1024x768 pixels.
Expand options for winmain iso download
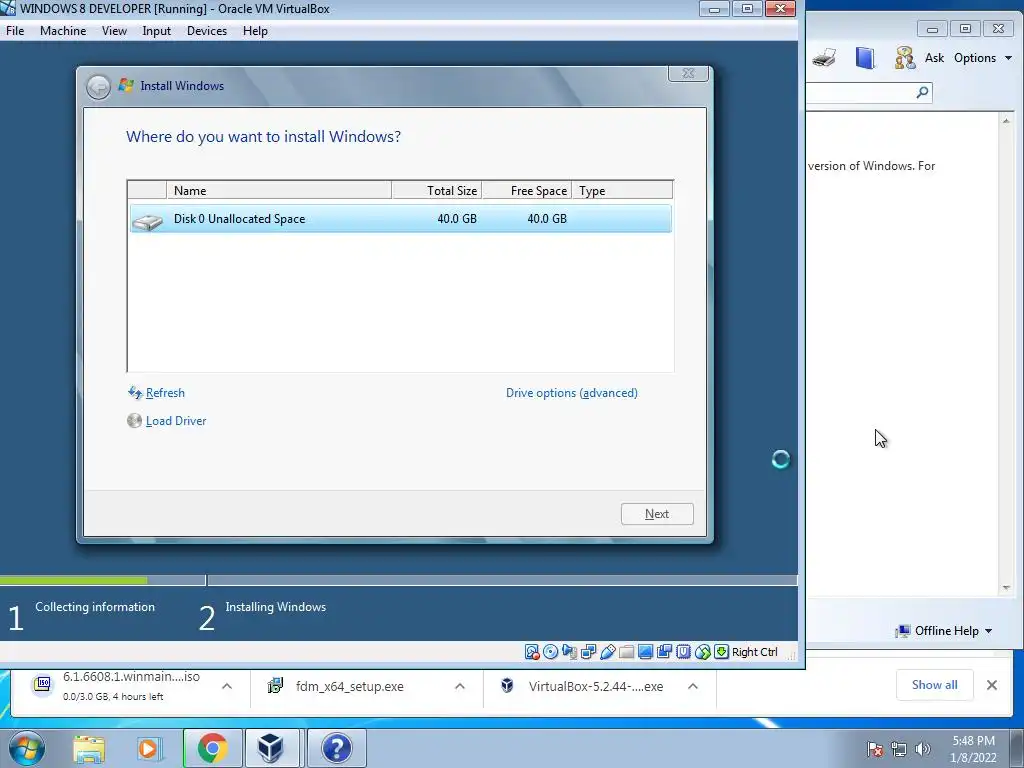[x=227, y=686]
